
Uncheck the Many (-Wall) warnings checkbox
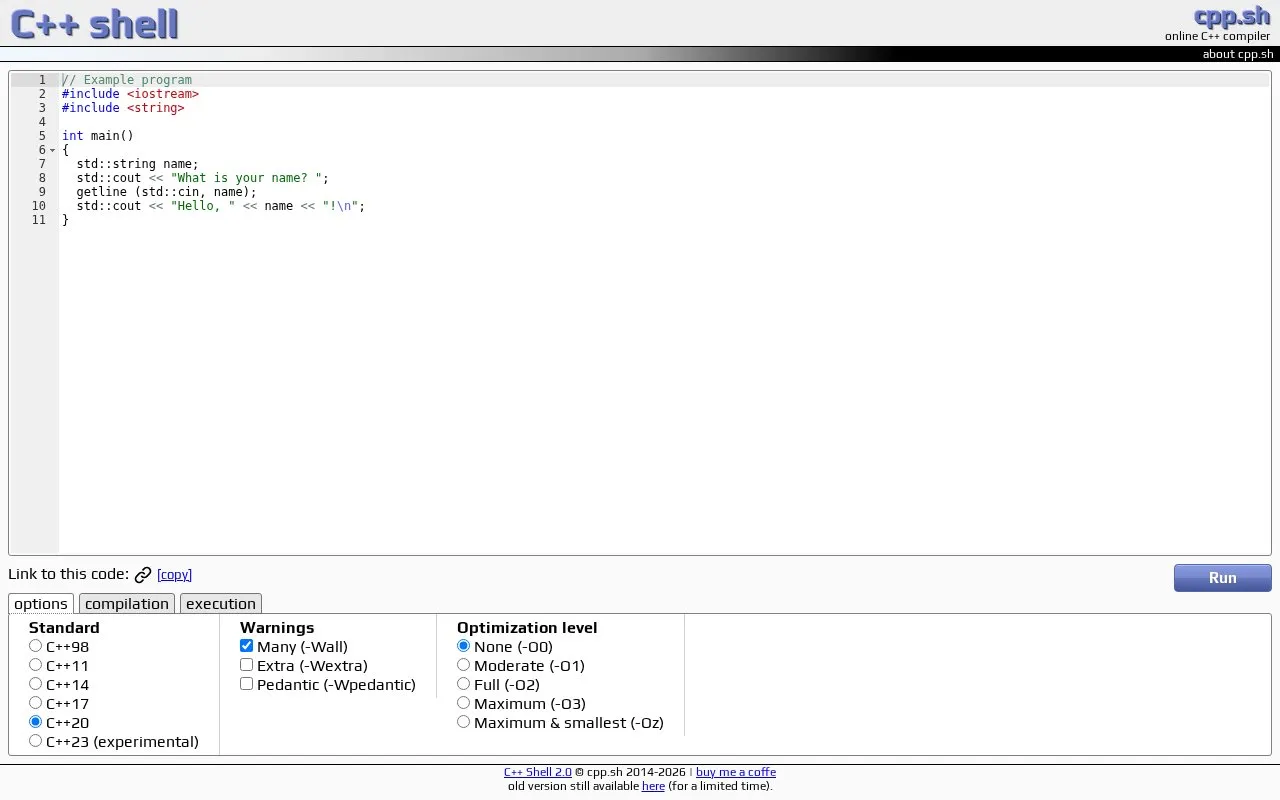pos(247,646)
